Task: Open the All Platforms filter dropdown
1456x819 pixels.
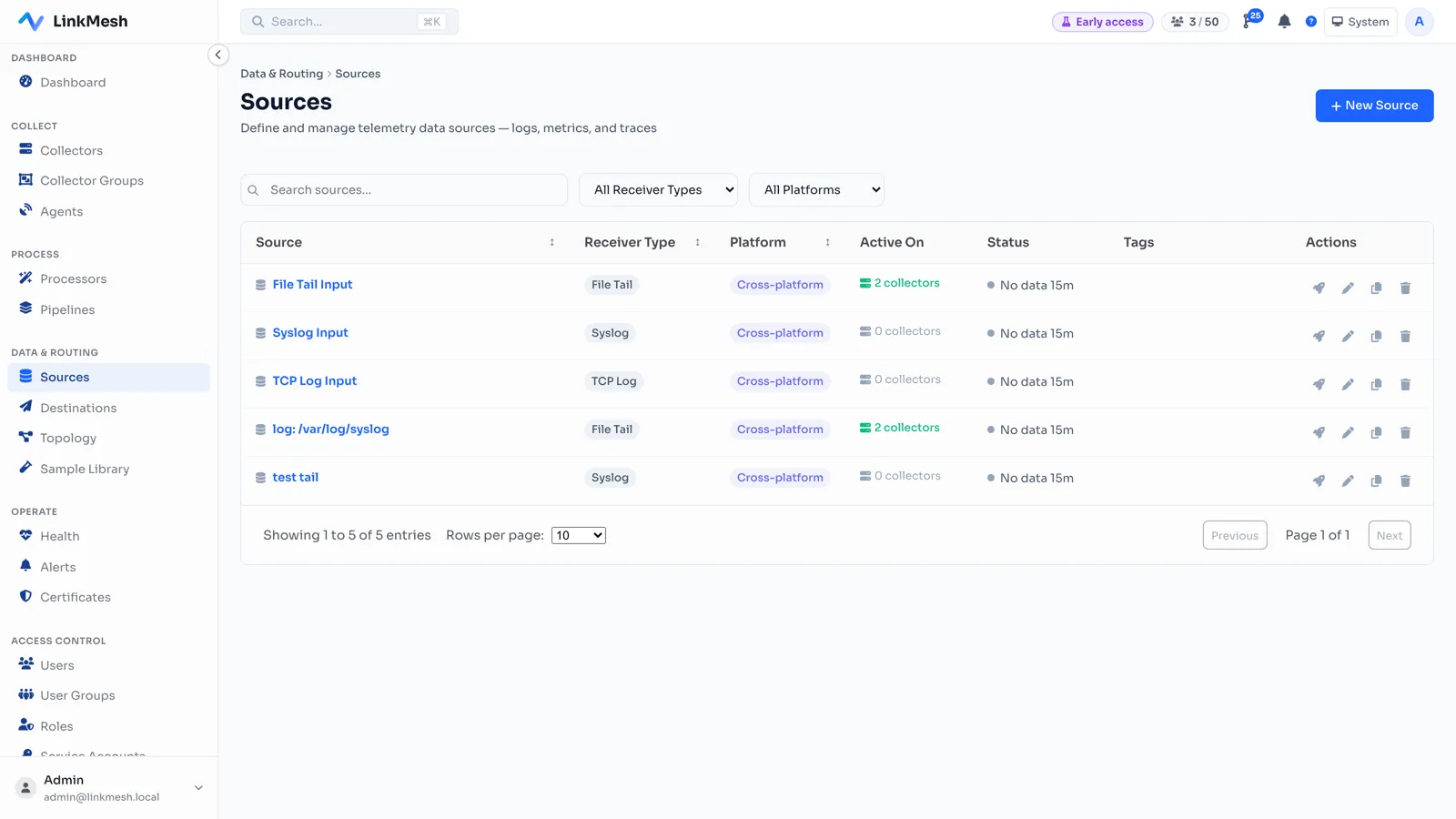Action: click(816, 190)
